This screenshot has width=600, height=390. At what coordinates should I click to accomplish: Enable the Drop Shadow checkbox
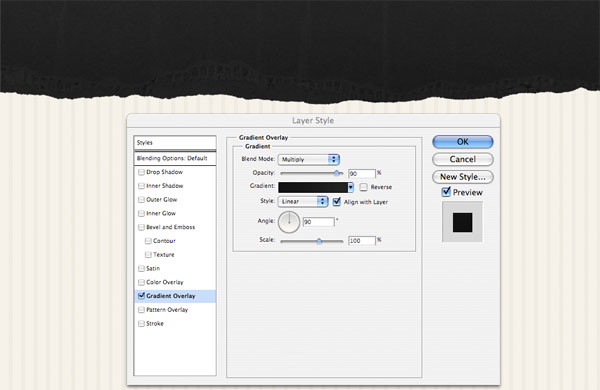(141, 172)
